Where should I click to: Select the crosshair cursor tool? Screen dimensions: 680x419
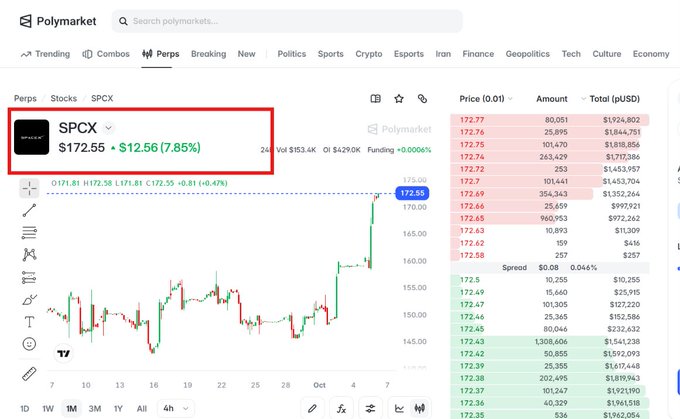(x=29, y=188)
